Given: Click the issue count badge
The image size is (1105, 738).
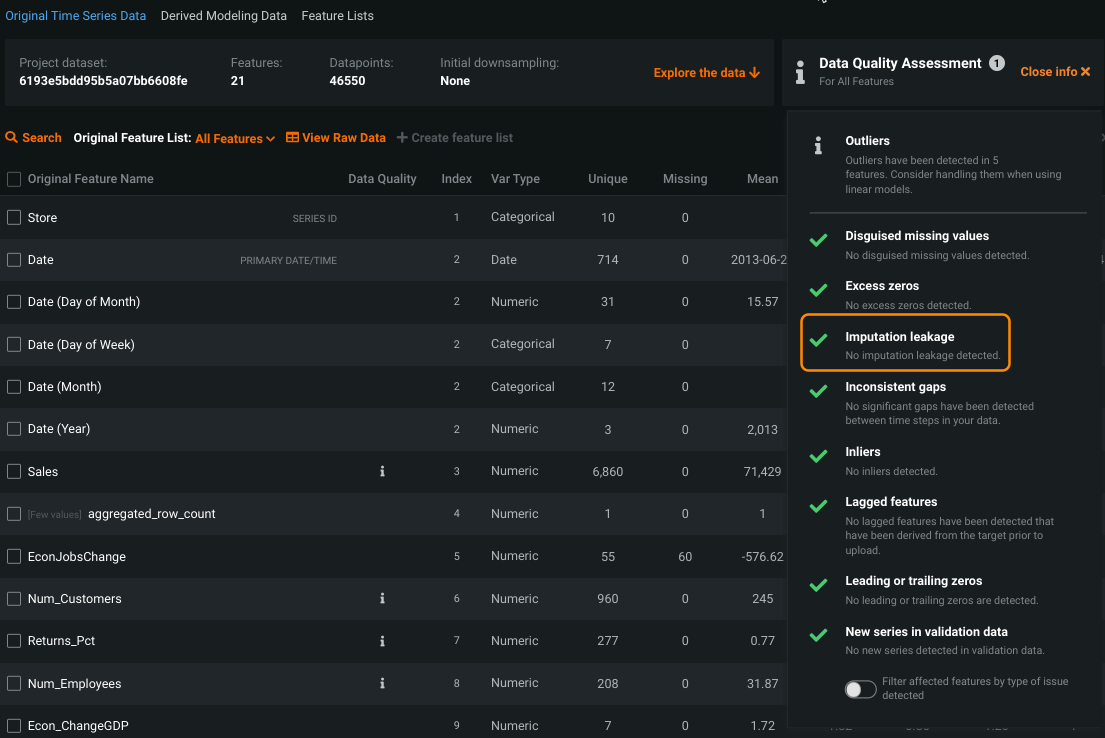Looking at the screenshot, I should click(996, 63).
